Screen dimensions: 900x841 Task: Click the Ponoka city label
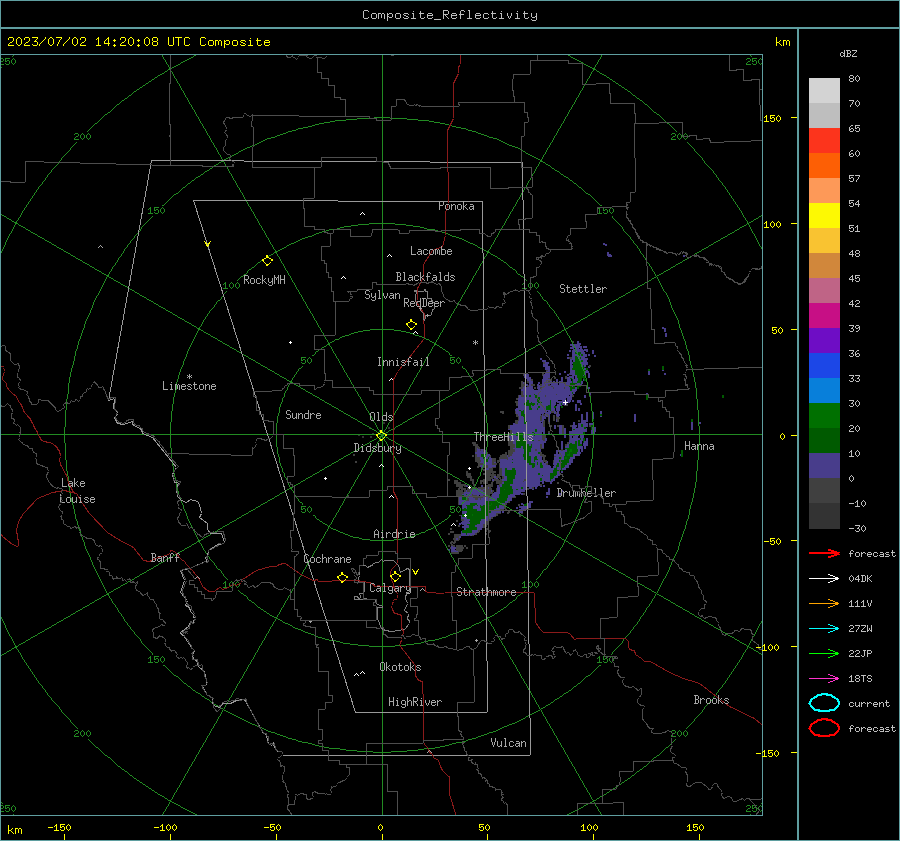click(456, 206)
